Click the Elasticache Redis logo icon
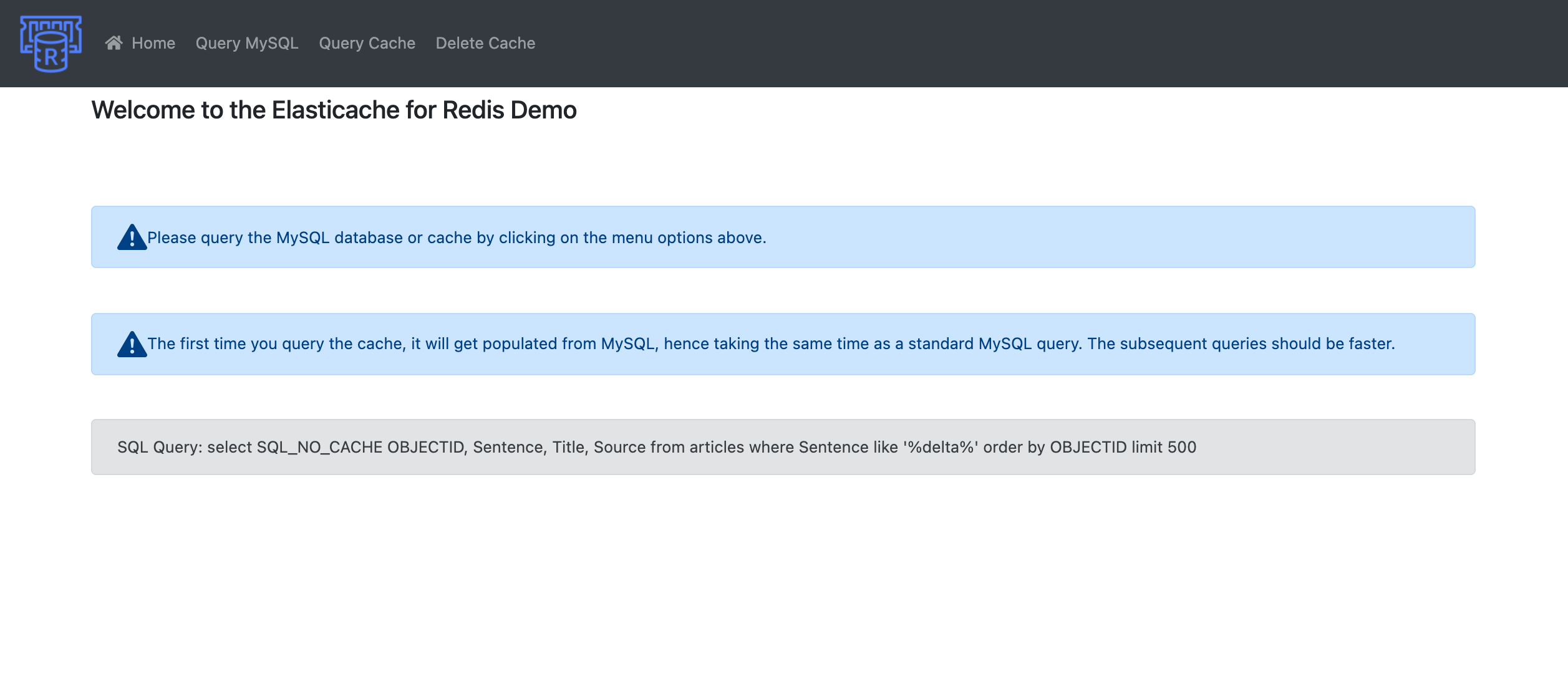The width and height of the screenshot is (1568, 697). (51, 43)
